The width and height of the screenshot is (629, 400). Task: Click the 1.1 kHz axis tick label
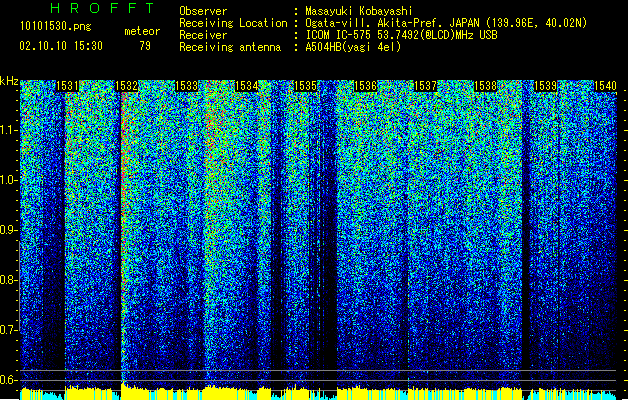click(x=9, y=130)
